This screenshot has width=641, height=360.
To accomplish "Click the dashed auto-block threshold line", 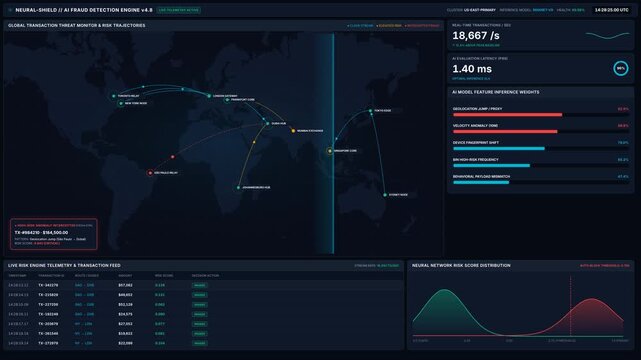I will pos(571,306).
